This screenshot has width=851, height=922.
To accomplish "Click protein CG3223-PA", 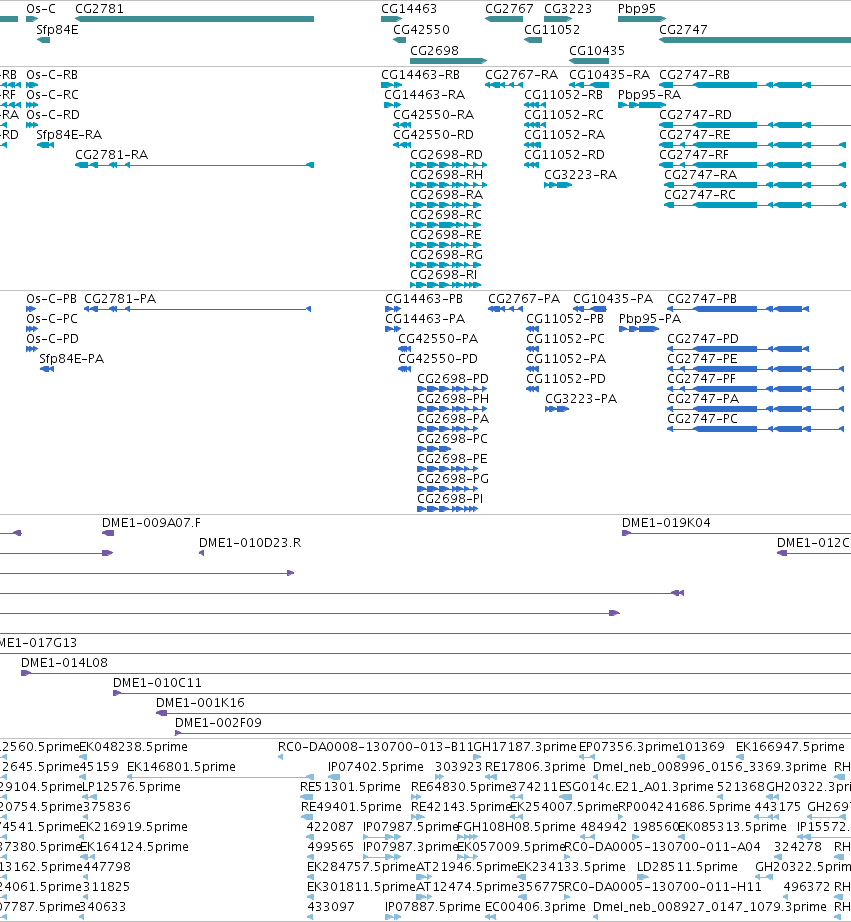I will click(581, 399).
